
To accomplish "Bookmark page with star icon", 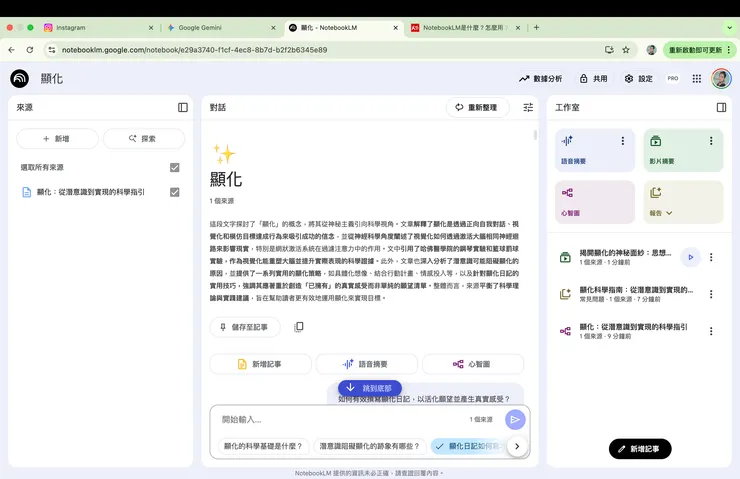I will click(626, 50).
